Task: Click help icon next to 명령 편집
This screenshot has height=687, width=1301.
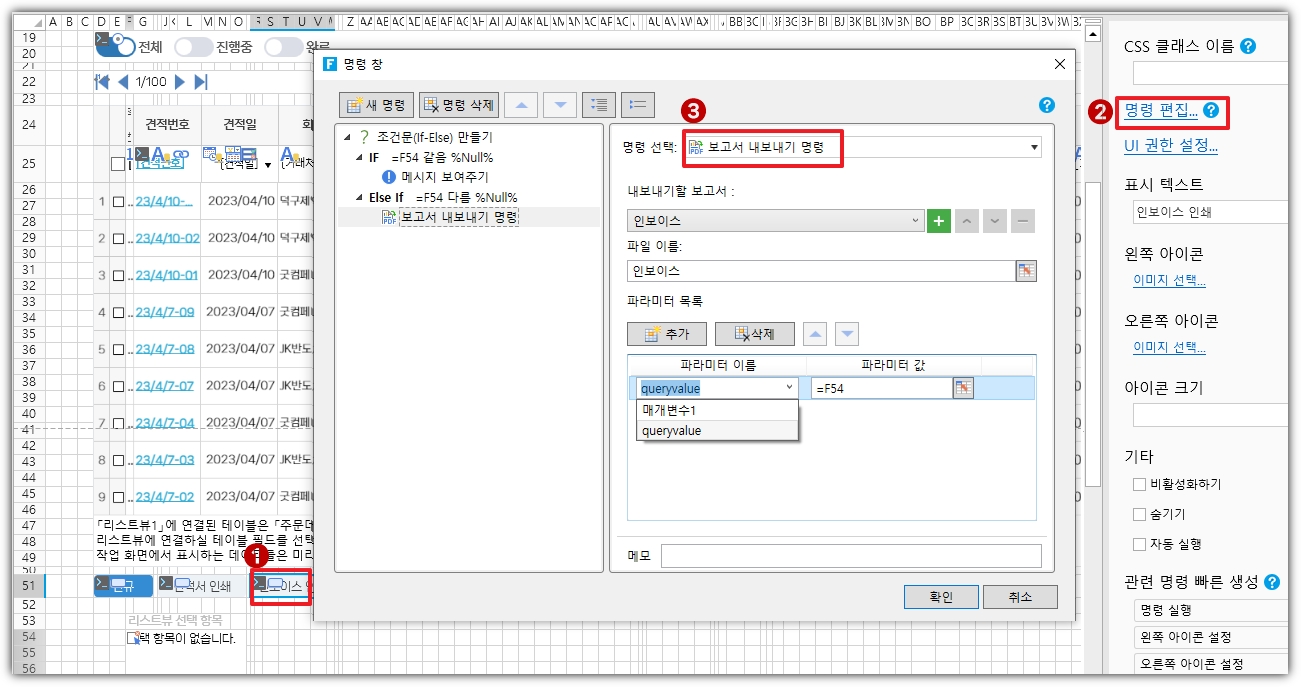Action: pyautogui.click(x=1211, y=111)
